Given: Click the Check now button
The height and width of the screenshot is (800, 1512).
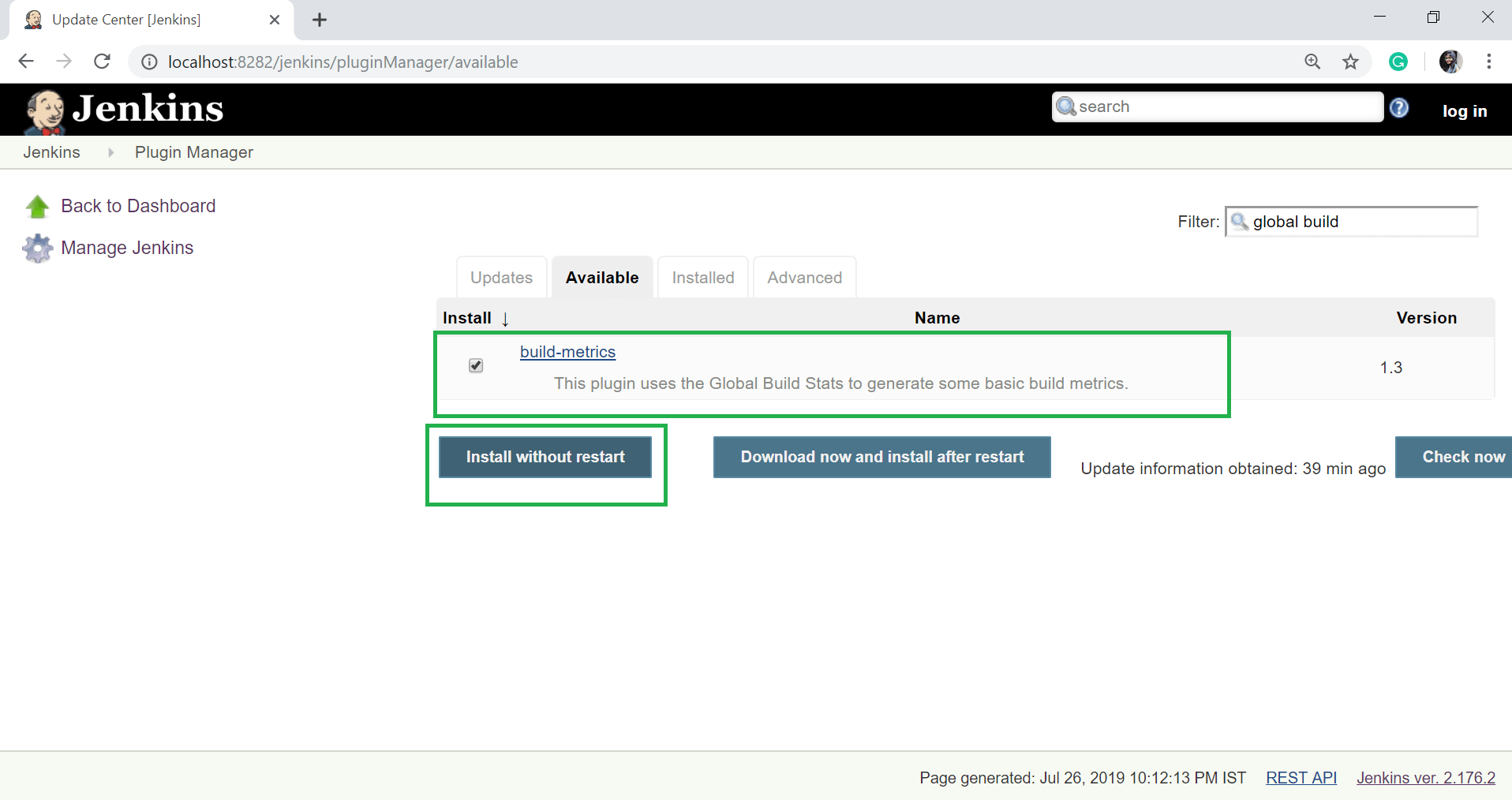Looking at the screenshot, I should click(1455, 457).
